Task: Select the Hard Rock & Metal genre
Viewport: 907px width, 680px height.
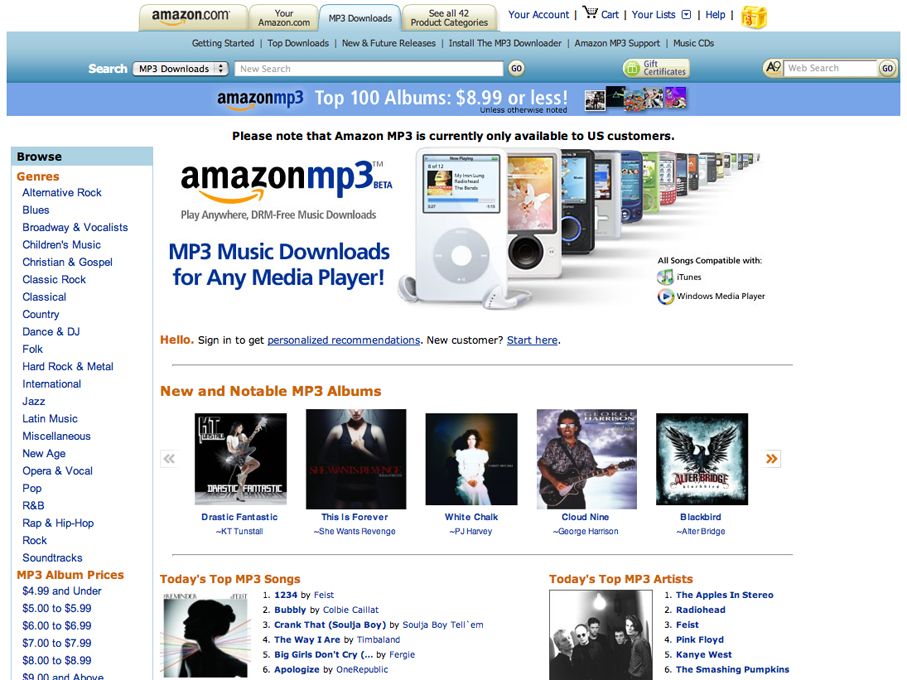Action: click(68, 367)
